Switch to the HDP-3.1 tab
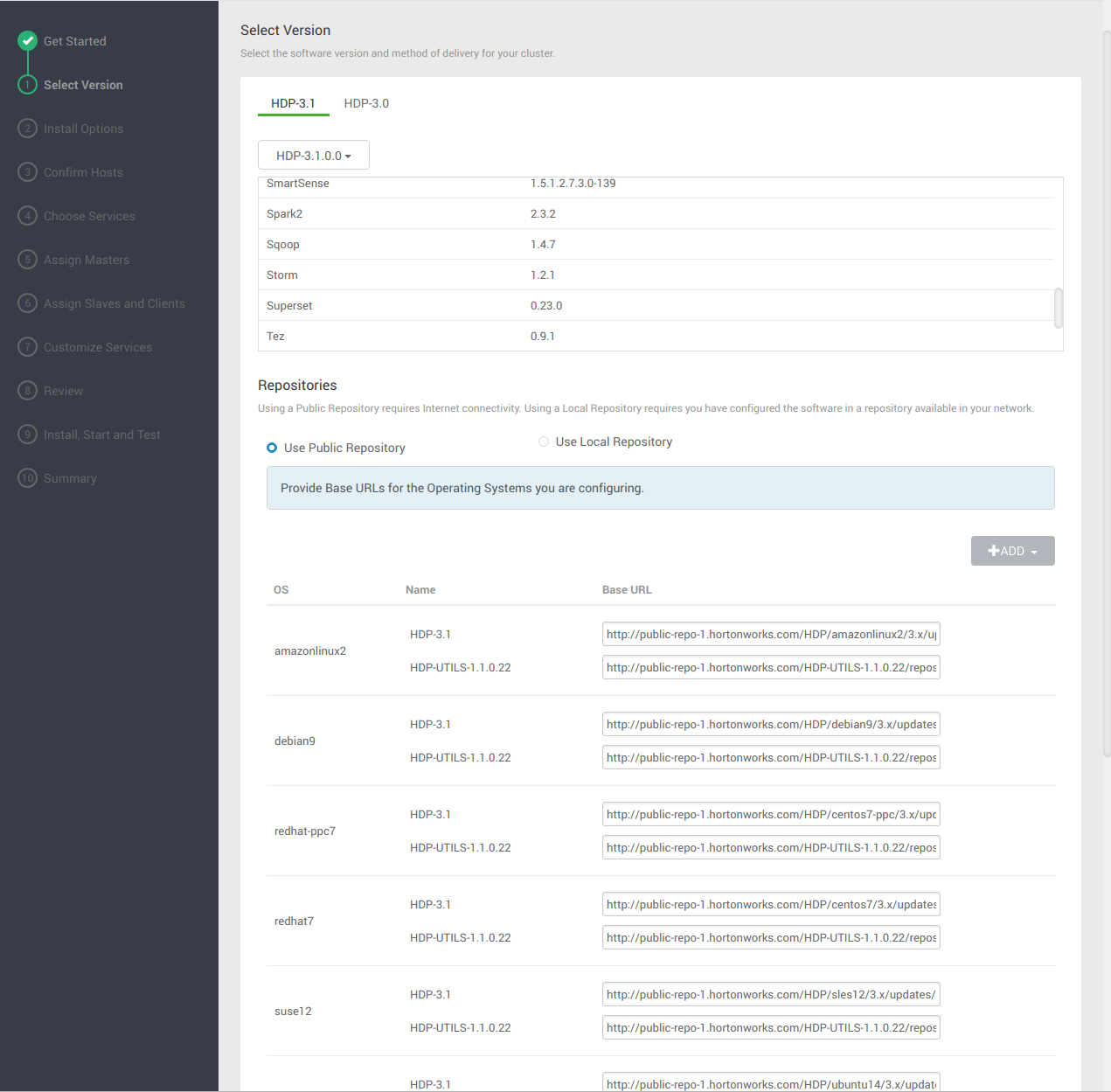The height and width of the screenshot is (1092, 1111). 293,103
